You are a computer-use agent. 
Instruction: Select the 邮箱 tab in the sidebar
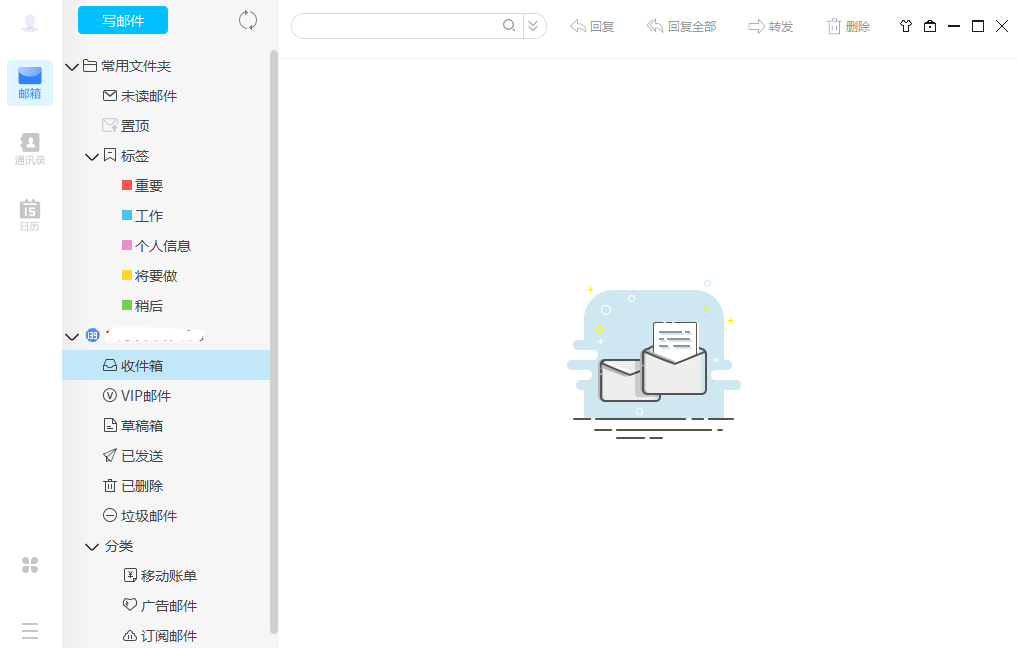click(x=30, y=82)
